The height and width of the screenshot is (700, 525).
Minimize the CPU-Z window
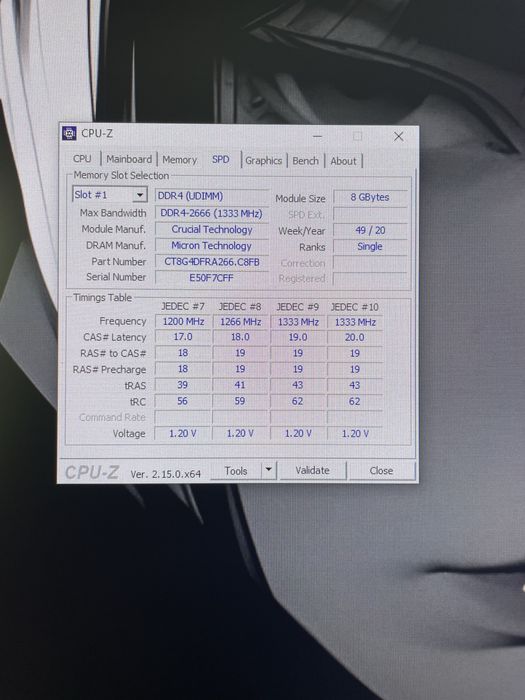(x=317, y=136)
